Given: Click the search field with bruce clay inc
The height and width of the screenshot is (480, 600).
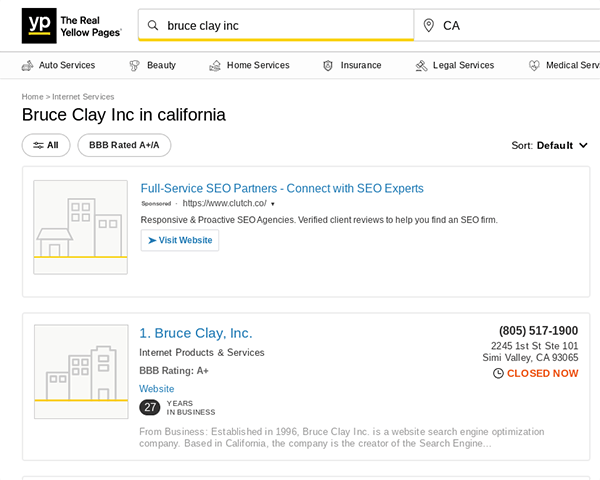Looking at the screenshot, I should click(x=276, y=26).
